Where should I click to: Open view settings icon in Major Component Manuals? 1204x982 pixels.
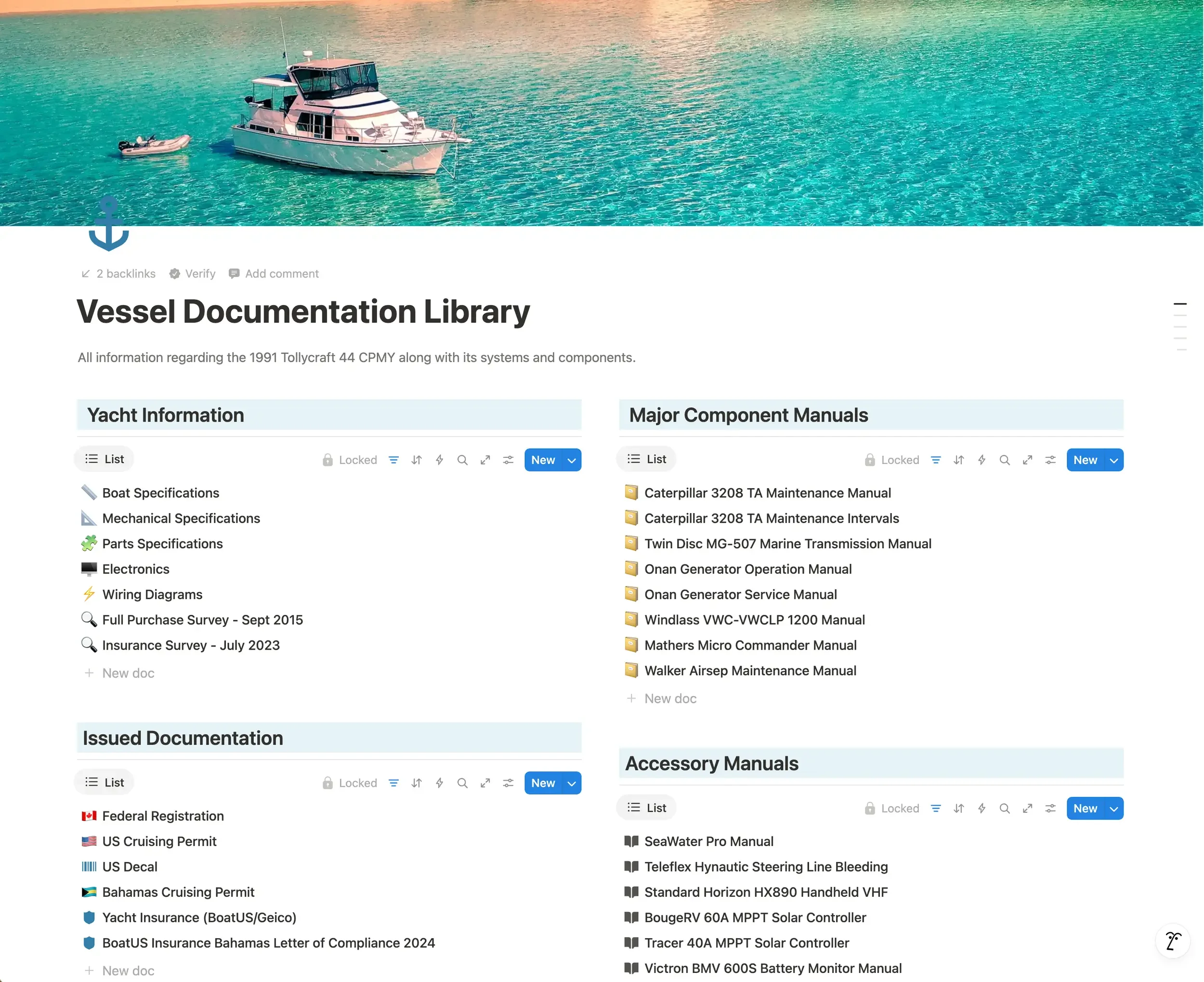tap(1050, 460)
